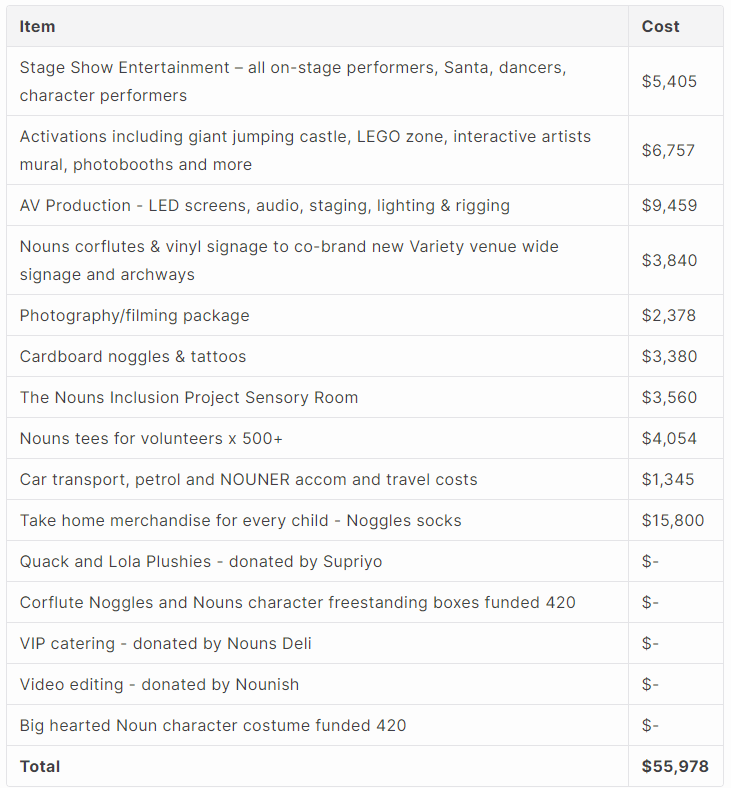The image size is (731, 788).
Task: Select the $6,757 cost value
Action: click(x=668, y=150)
